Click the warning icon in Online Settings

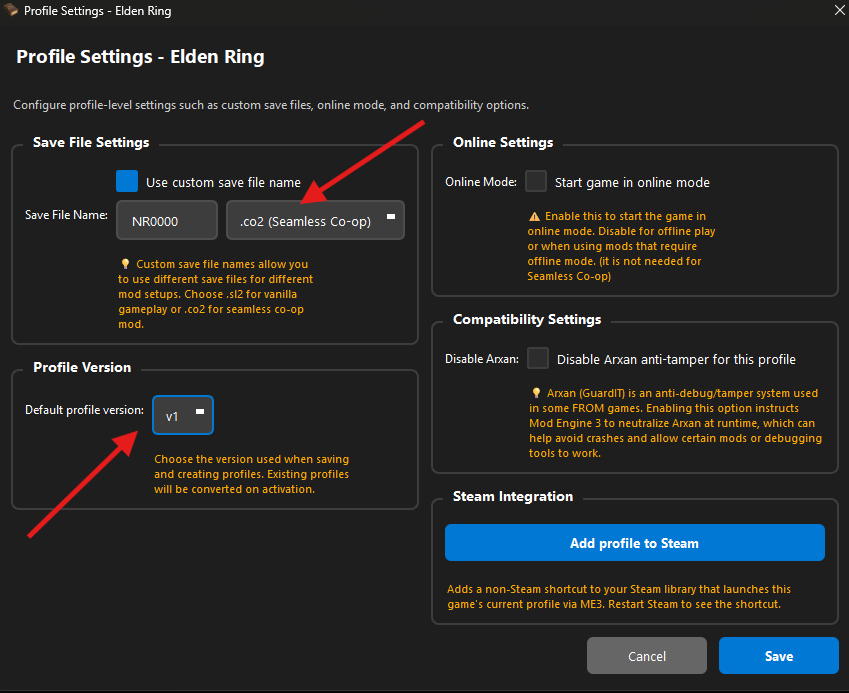pyautogui.click(x=535, y=216)
